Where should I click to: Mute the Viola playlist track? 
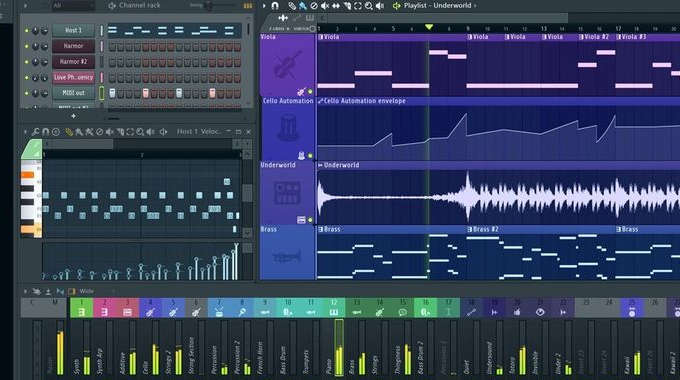(310, 92)
